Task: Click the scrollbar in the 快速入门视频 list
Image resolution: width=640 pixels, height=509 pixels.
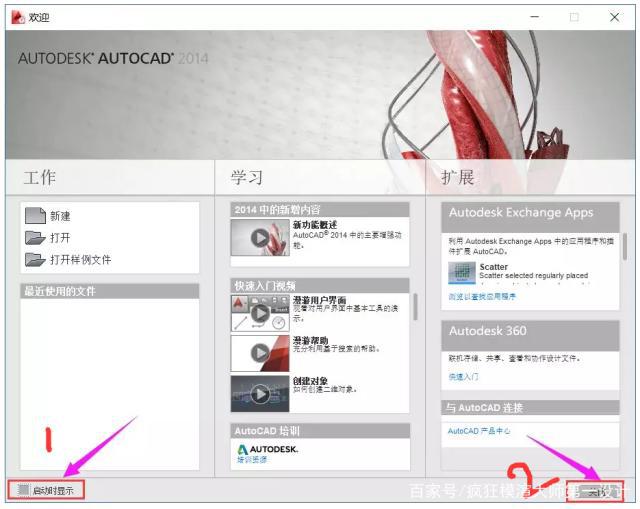Action: [x=415, y=307]
